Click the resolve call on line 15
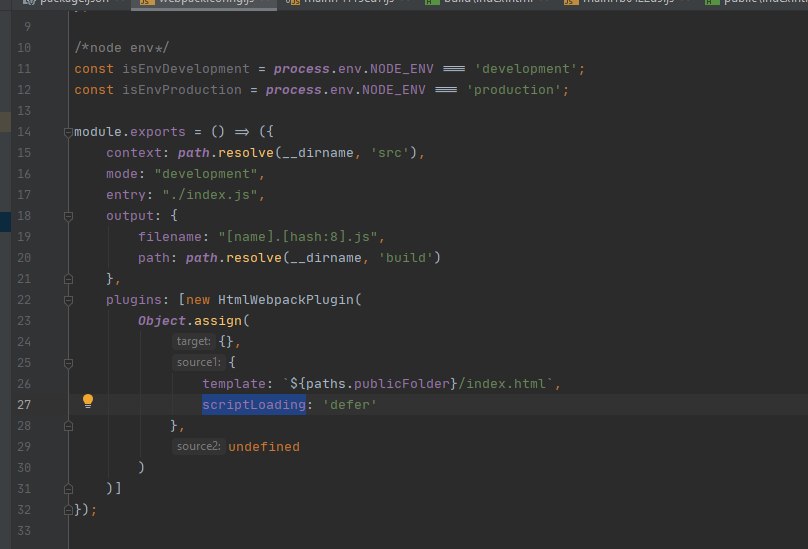This screenshot has height=549, width=808. [x=246, y=153]
